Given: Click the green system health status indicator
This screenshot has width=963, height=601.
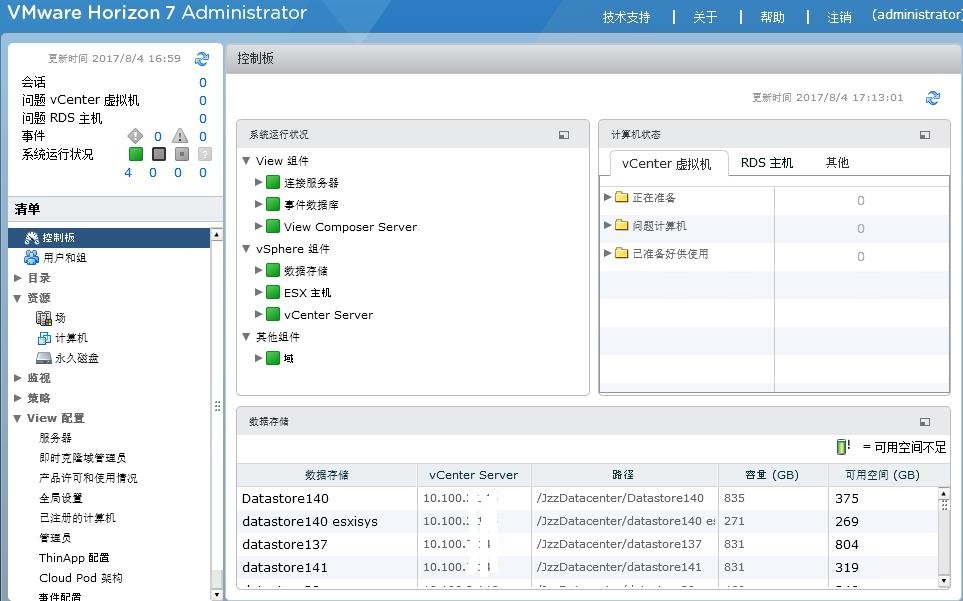Looking at the screenshot, I should click(136, 154).
